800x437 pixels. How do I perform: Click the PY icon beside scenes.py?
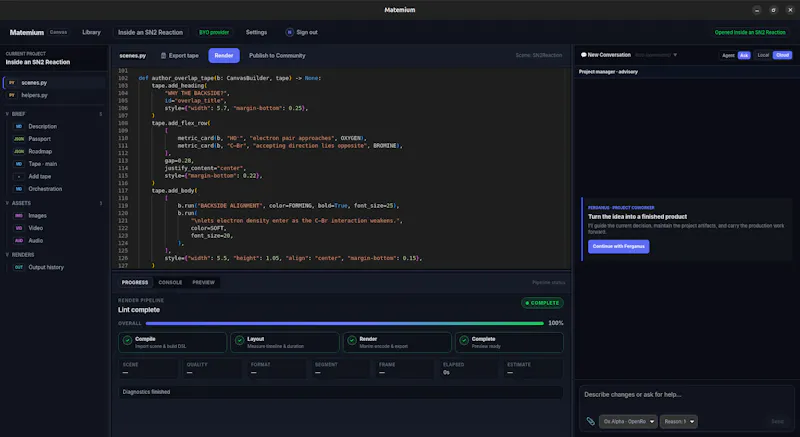(x=12, y=83)
